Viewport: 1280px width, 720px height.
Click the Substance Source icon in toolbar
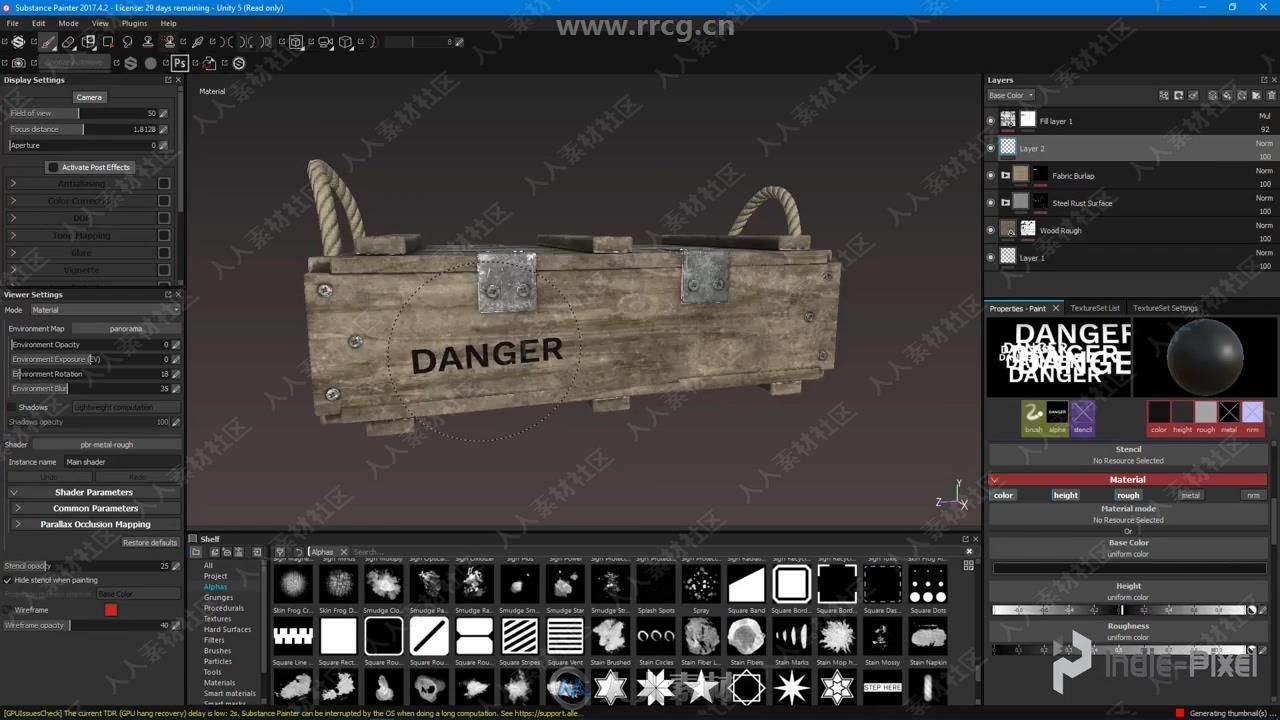[x=238, y=63]
